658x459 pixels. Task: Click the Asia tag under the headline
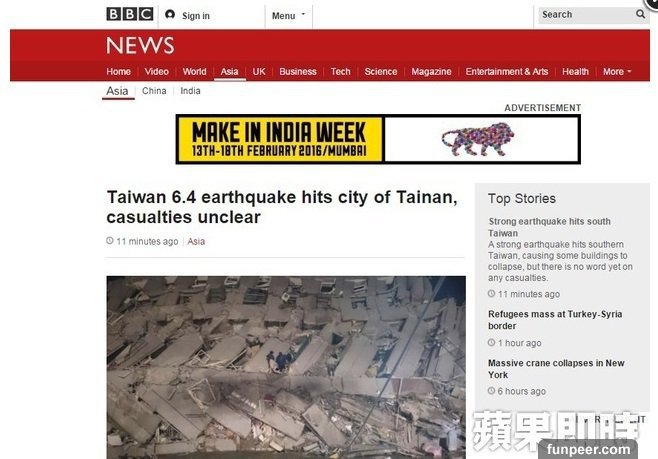click(x=196, y=241)
